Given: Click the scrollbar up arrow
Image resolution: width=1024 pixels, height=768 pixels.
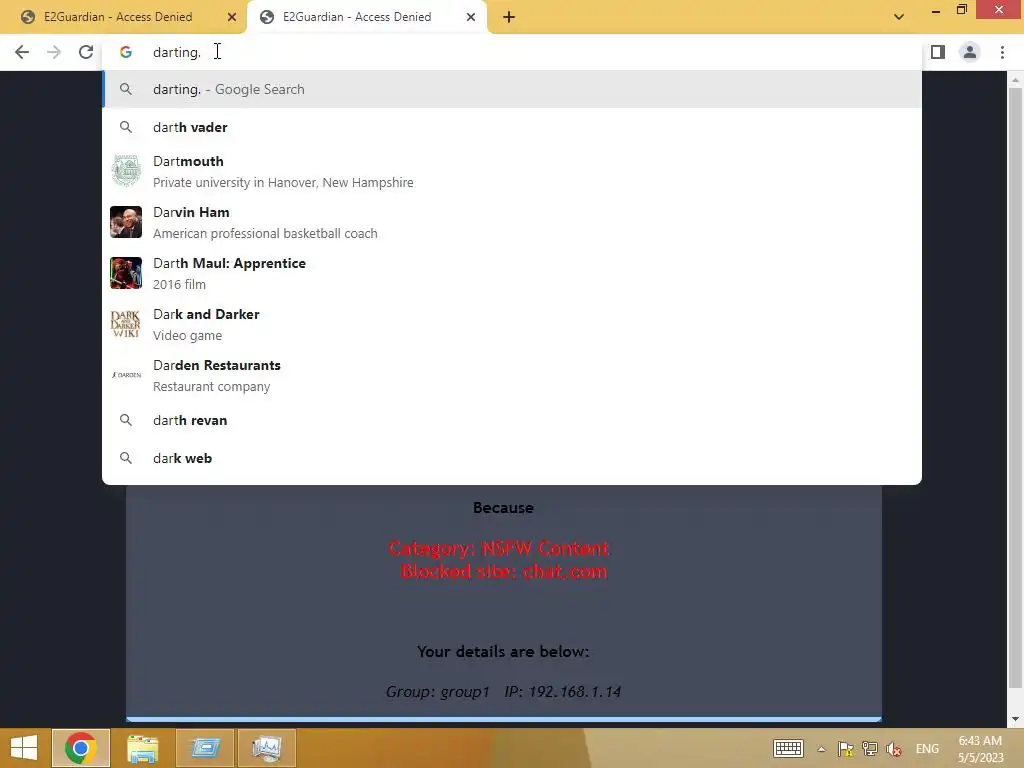Looking at the screenshot, I should pos(1015,80).
